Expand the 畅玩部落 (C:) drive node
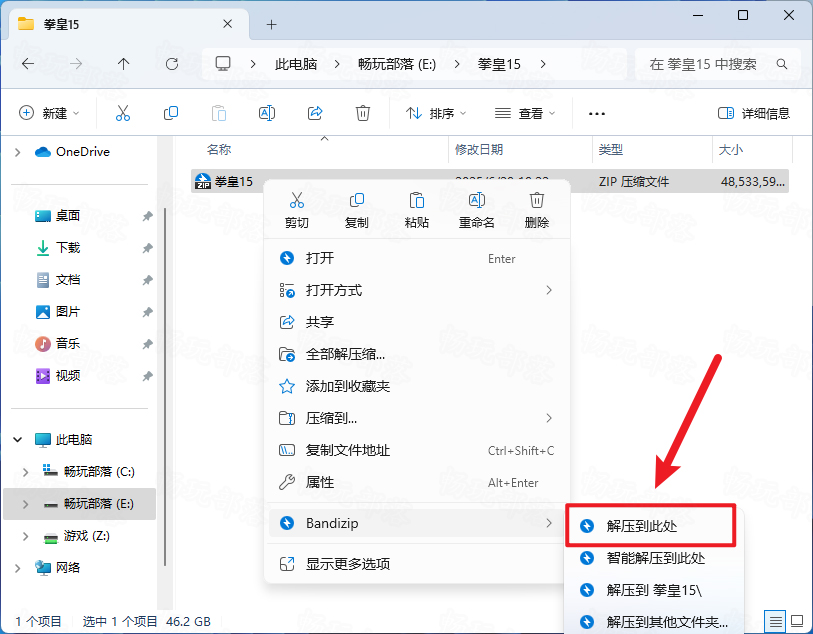Screen dimensions: 813x634 [x=25, y=472]
